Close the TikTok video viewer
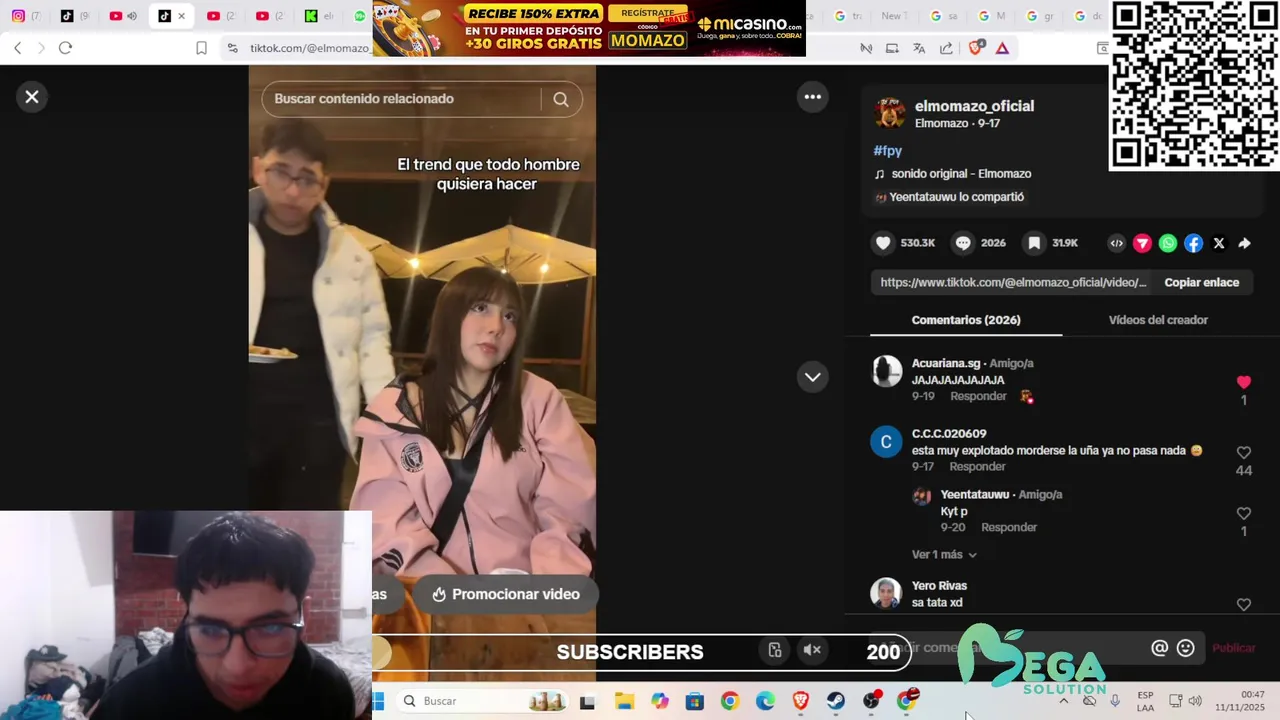1280x720 pixels. [x=32, y=97]
